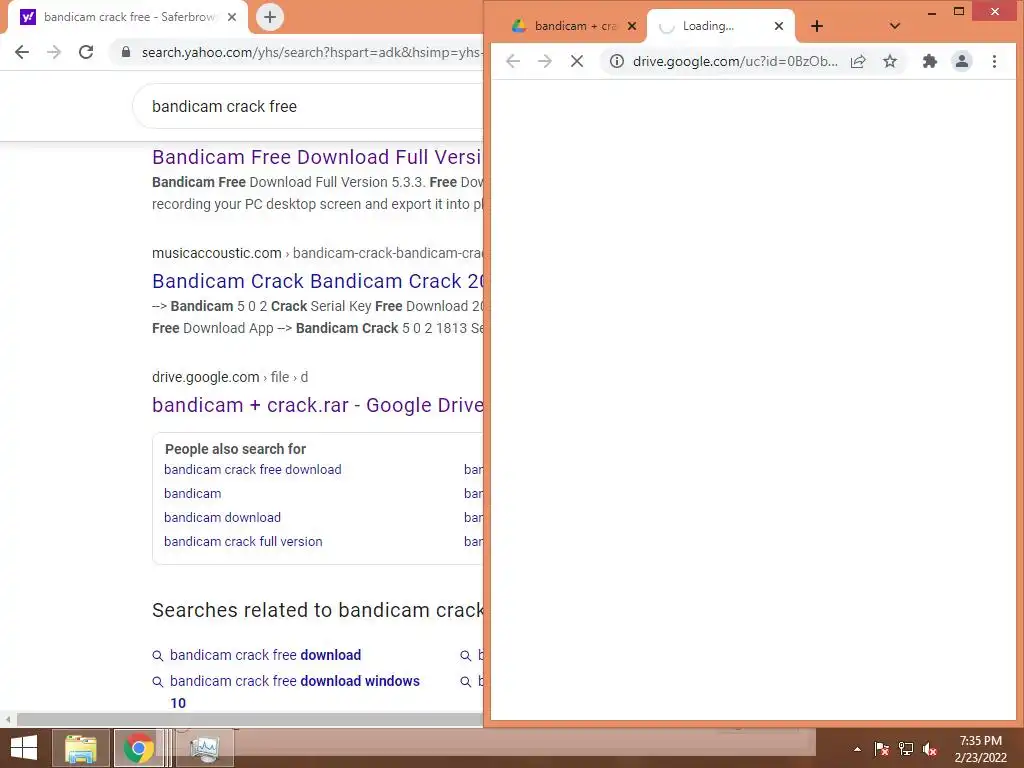Click 'bandicam crack free download windows 10'
Viewport: 1024px width, 768px height.
tap(295, 692)
